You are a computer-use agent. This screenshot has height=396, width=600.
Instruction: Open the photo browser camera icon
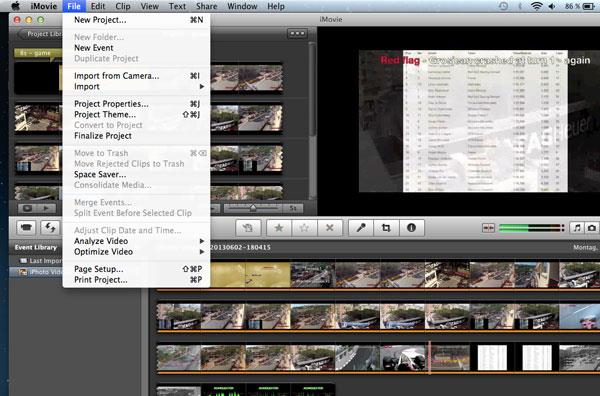[592, 228]
